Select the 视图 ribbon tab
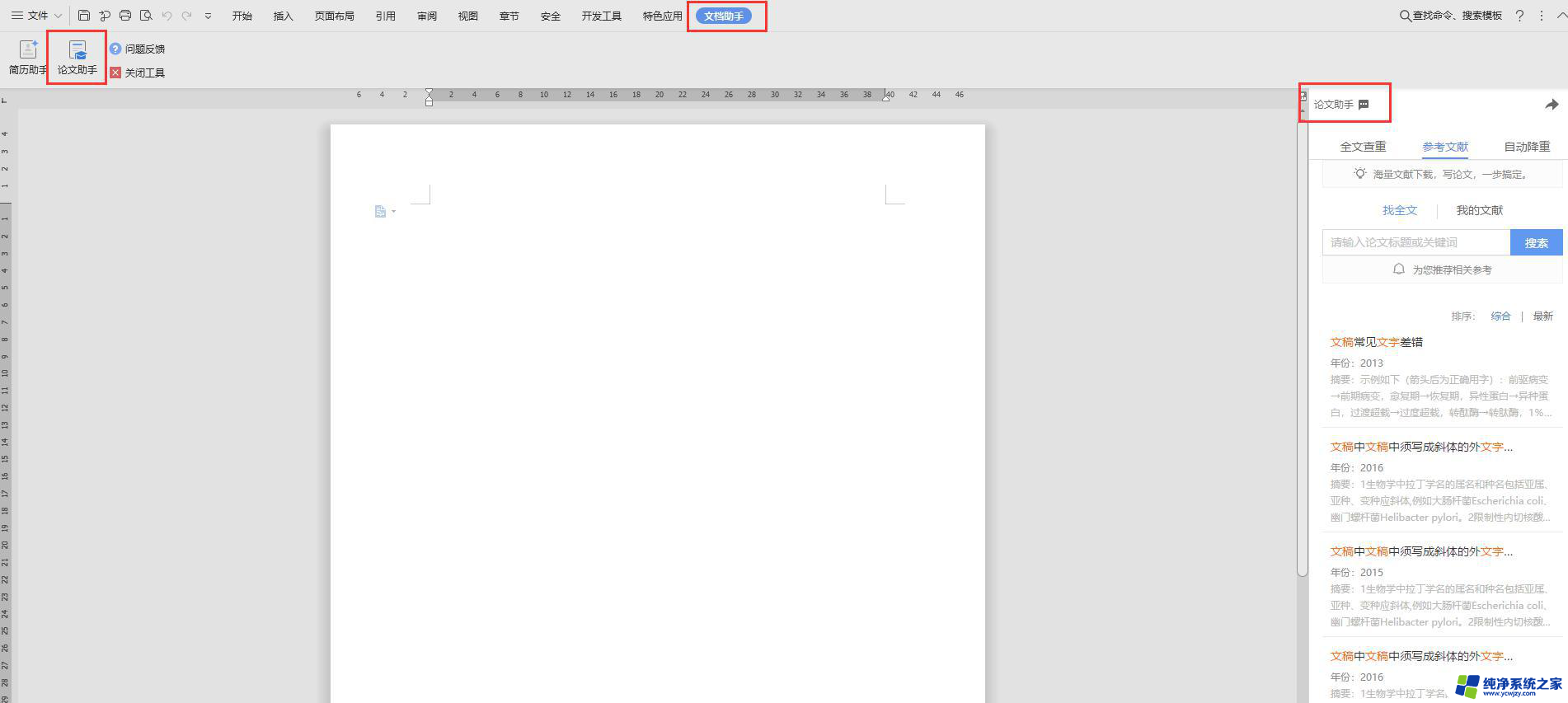The height and width of the screenshot is (703, 1568). point(468,16)
